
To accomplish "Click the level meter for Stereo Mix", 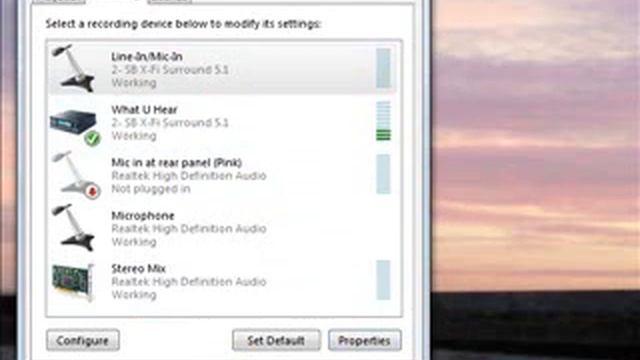I will tap(383, 280).
